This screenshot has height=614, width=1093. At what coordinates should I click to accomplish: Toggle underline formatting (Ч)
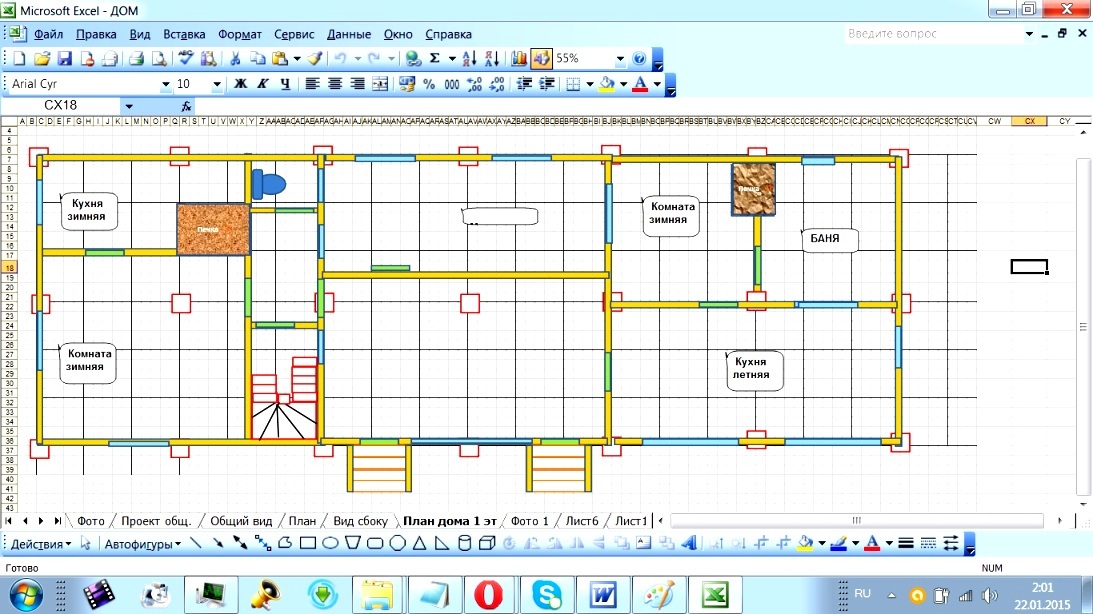click(285, 84)
